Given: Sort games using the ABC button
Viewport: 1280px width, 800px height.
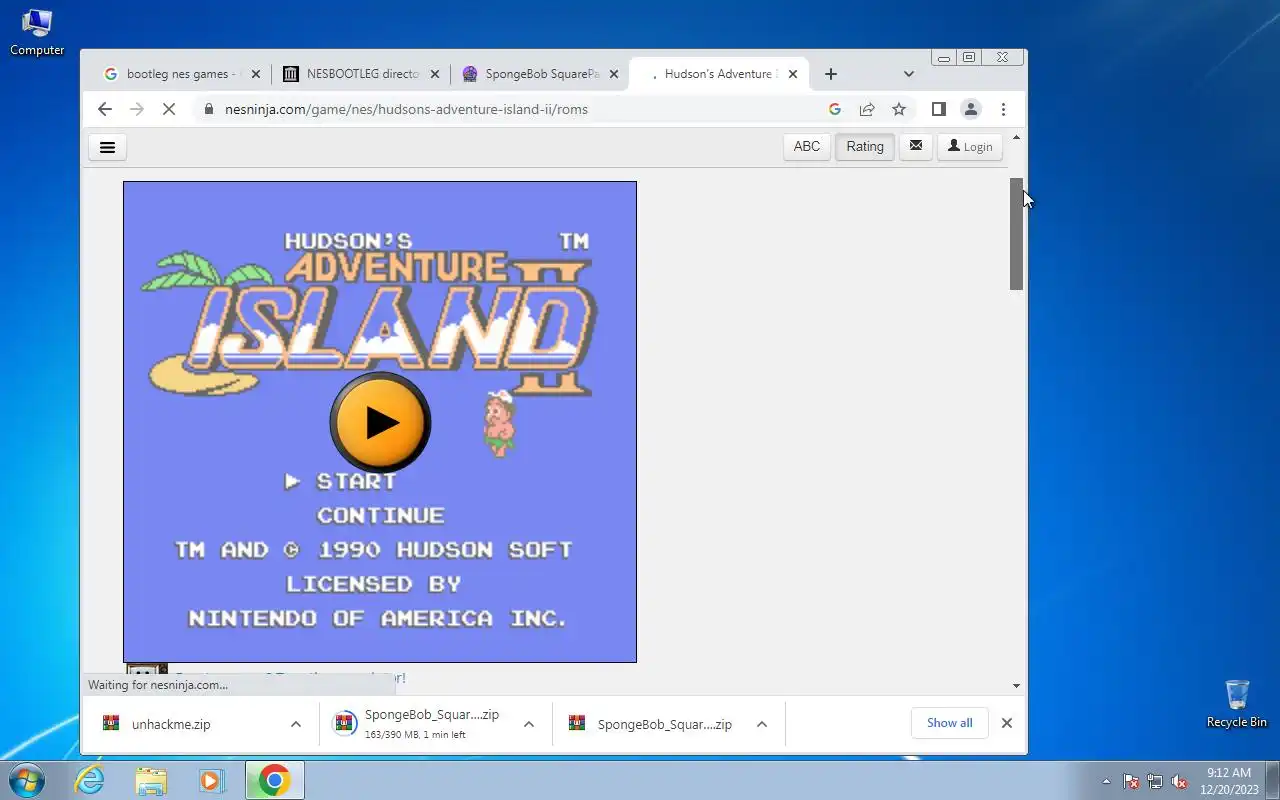Looking at the screenshot, I should pos(806,146).
